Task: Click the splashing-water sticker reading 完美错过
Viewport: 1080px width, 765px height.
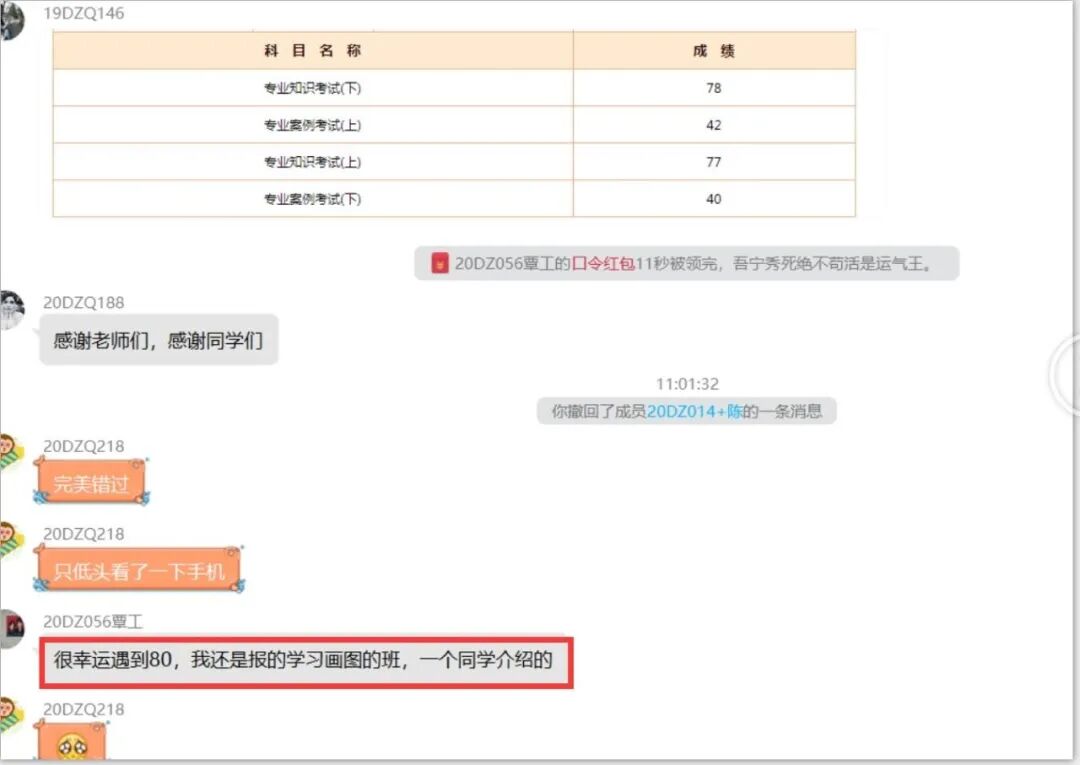Action: pyautogui.click(x=90, y=481)
